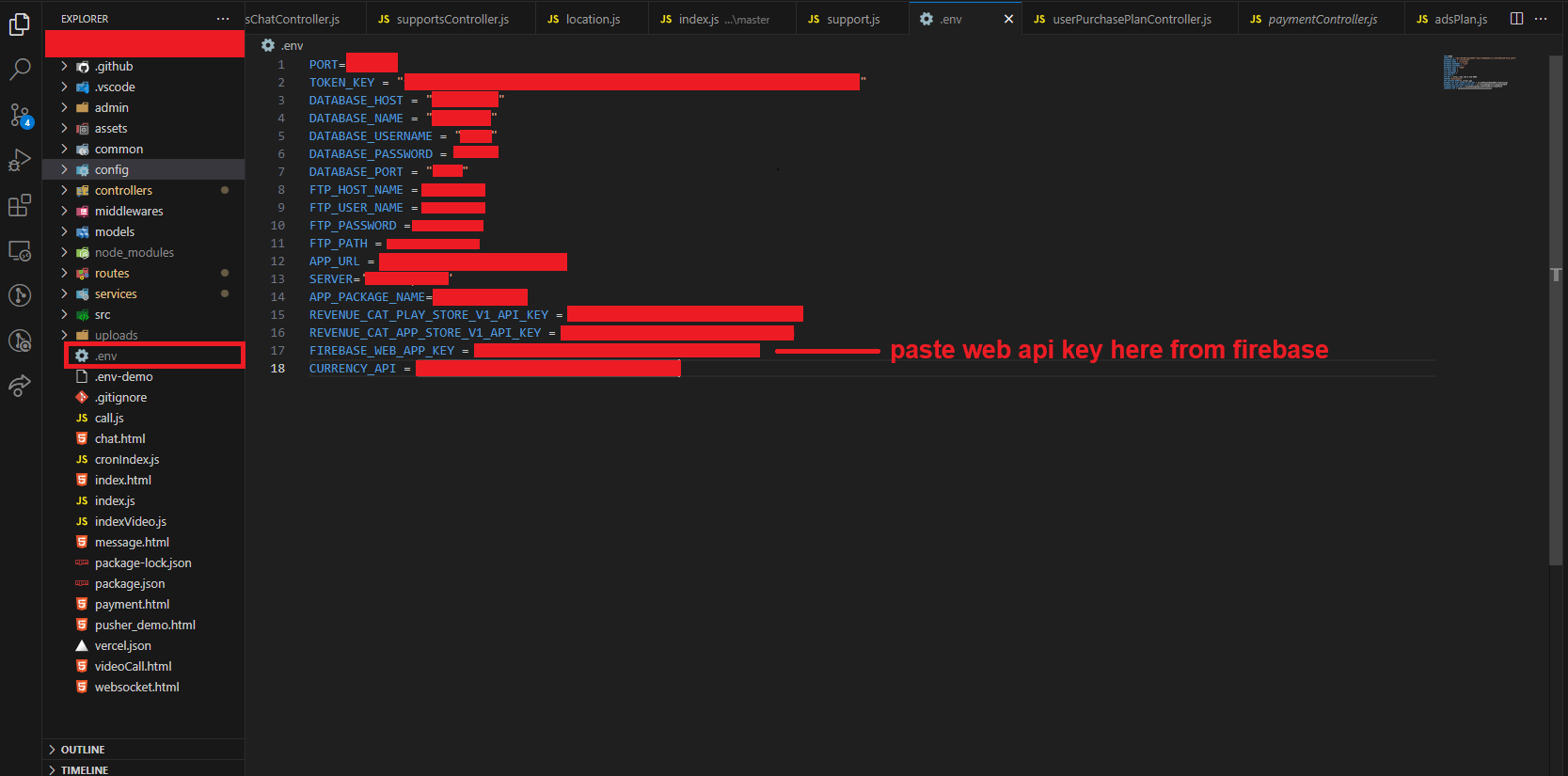Screen dimensions: 1568x776
Task: Switch to the paymentController.js tab
Action: 1322,19
